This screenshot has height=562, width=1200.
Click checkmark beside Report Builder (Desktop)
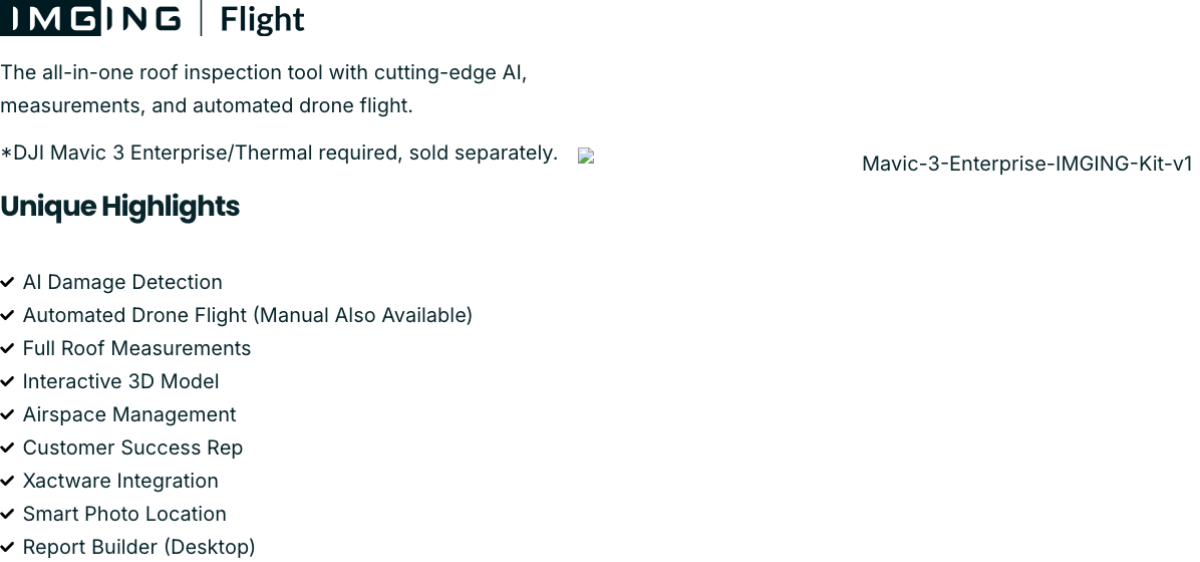(8, 547)
